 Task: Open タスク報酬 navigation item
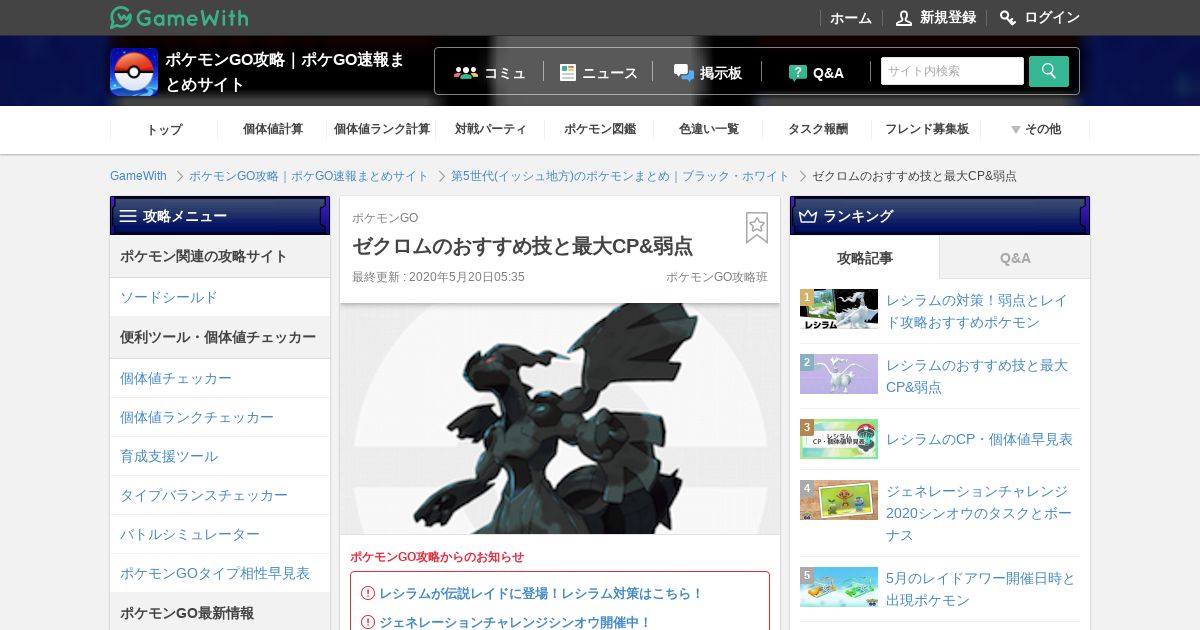pos(818,129)
